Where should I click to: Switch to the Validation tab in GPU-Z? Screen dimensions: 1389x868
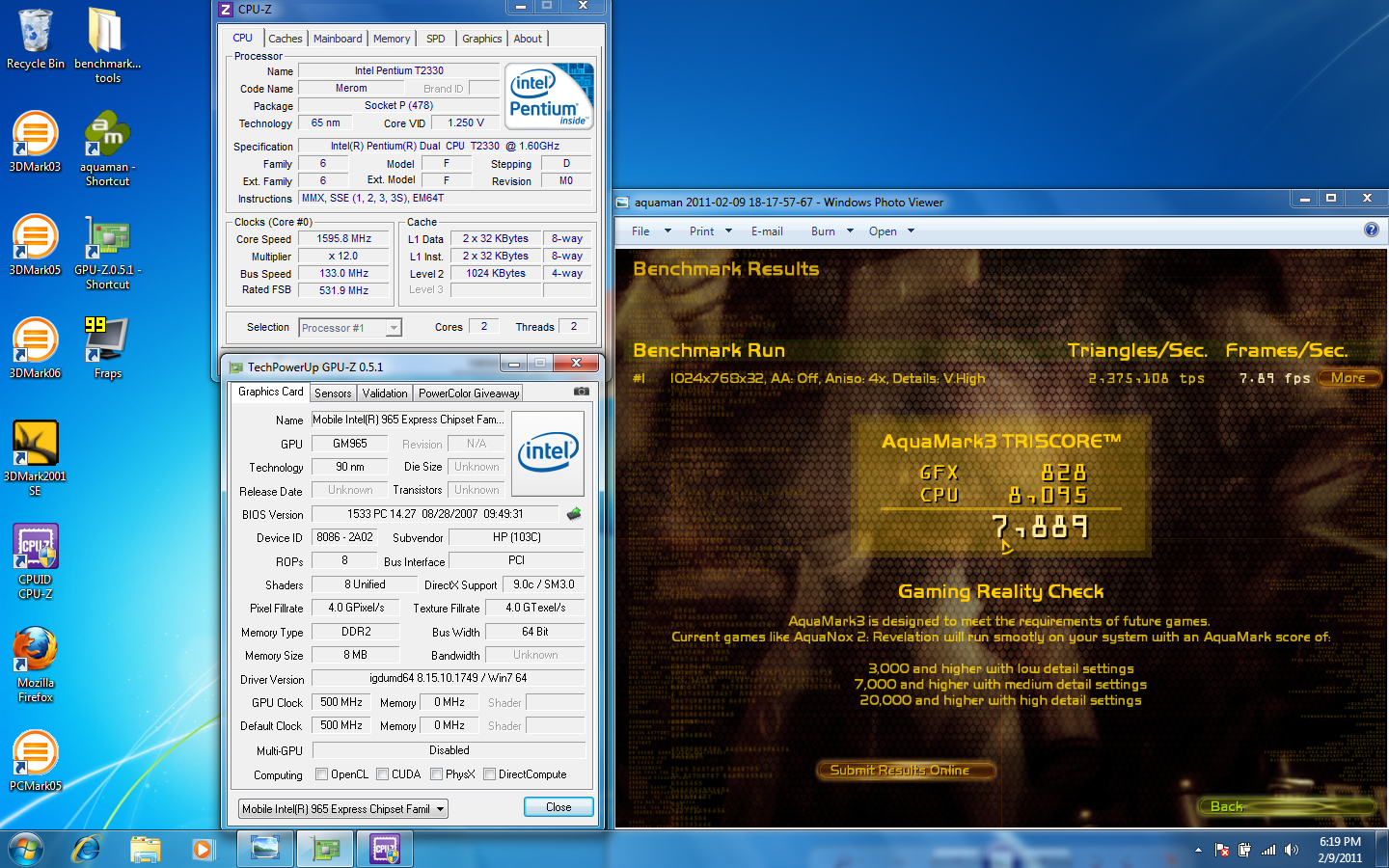pyautogui.click(x=385, y=393)
